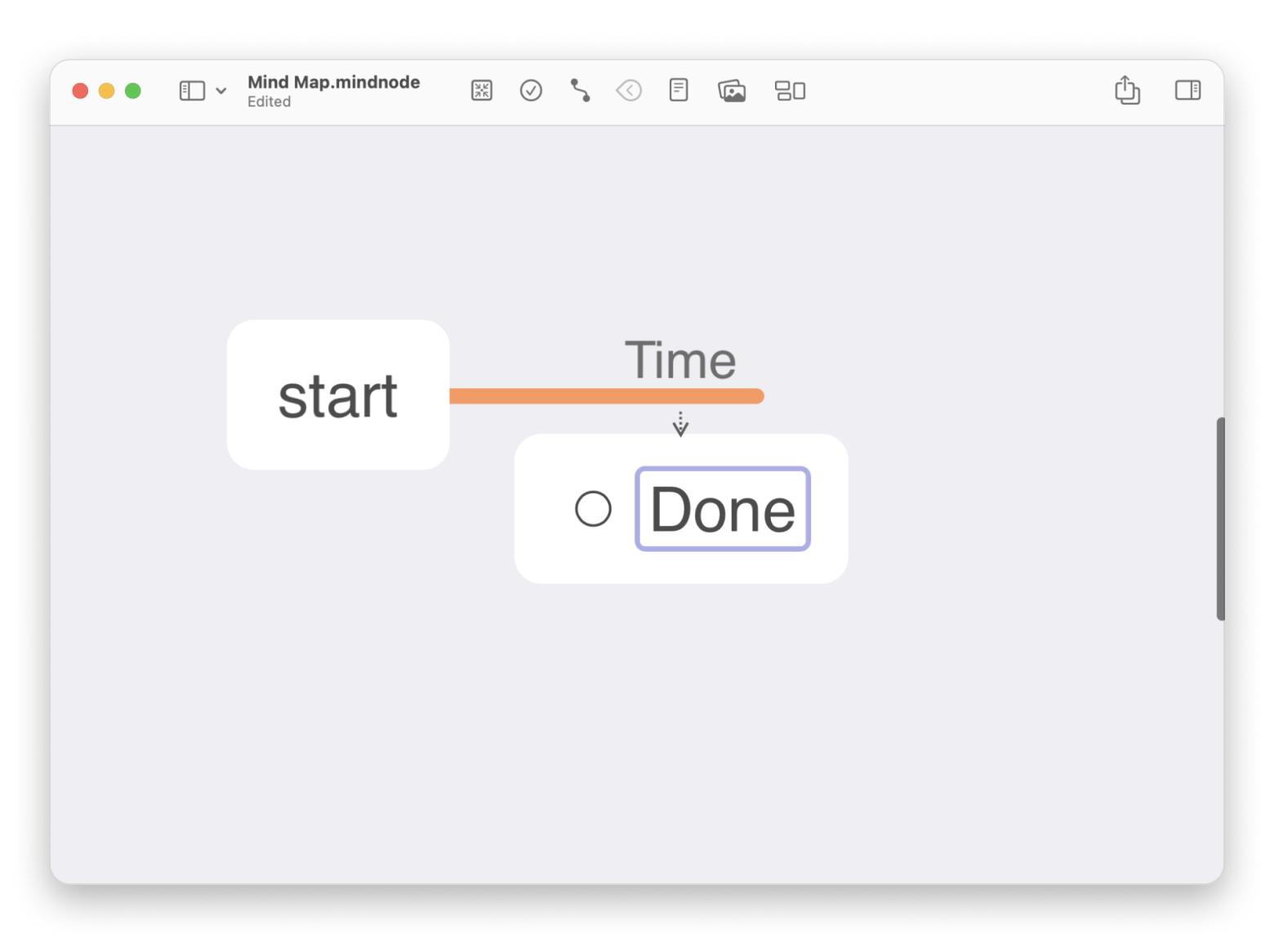This screenshot has height=952, width=1274.
Task: Click the Done text field
Action: 723,509
